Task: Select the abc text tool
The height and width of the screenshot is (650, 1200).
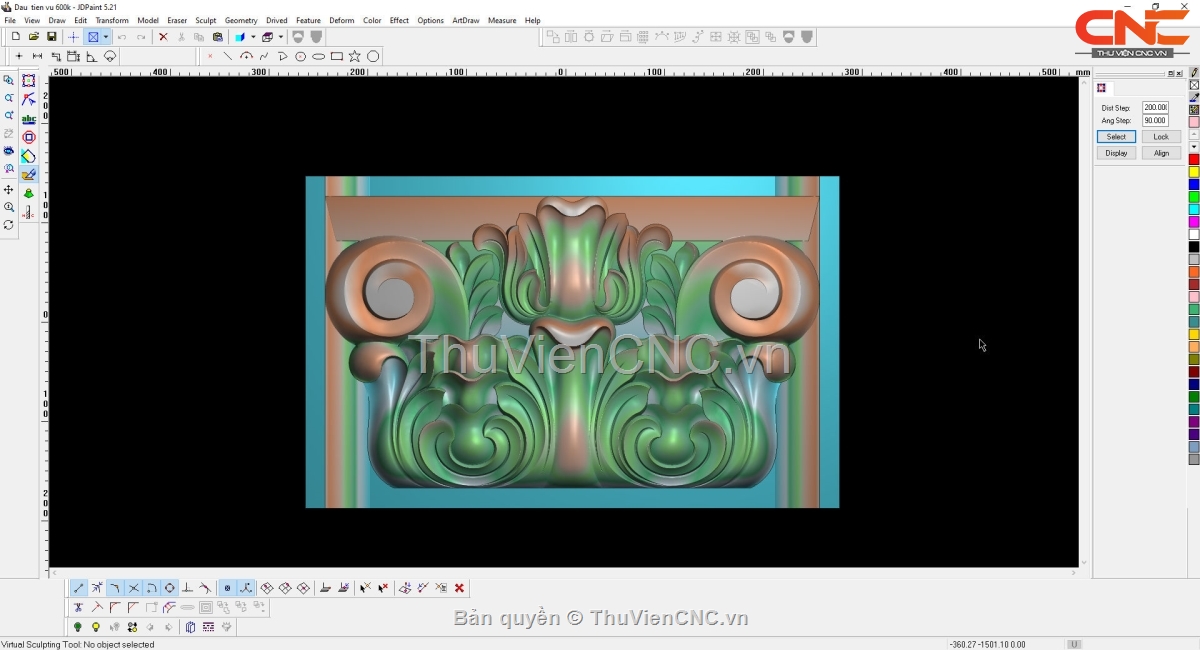Action: pos(29,119)
